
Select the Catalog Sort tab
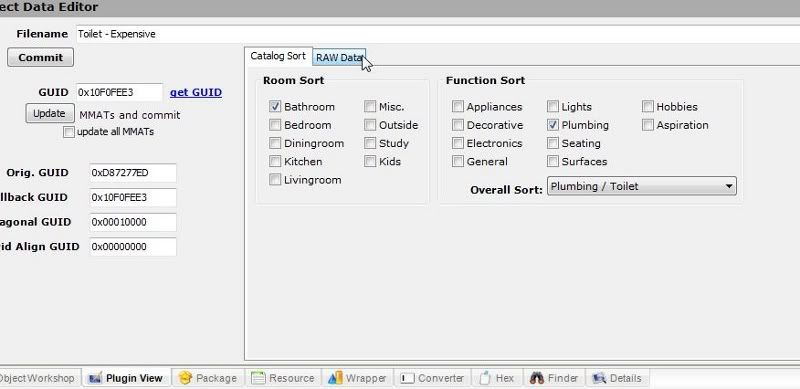click(x=278, y=56)
